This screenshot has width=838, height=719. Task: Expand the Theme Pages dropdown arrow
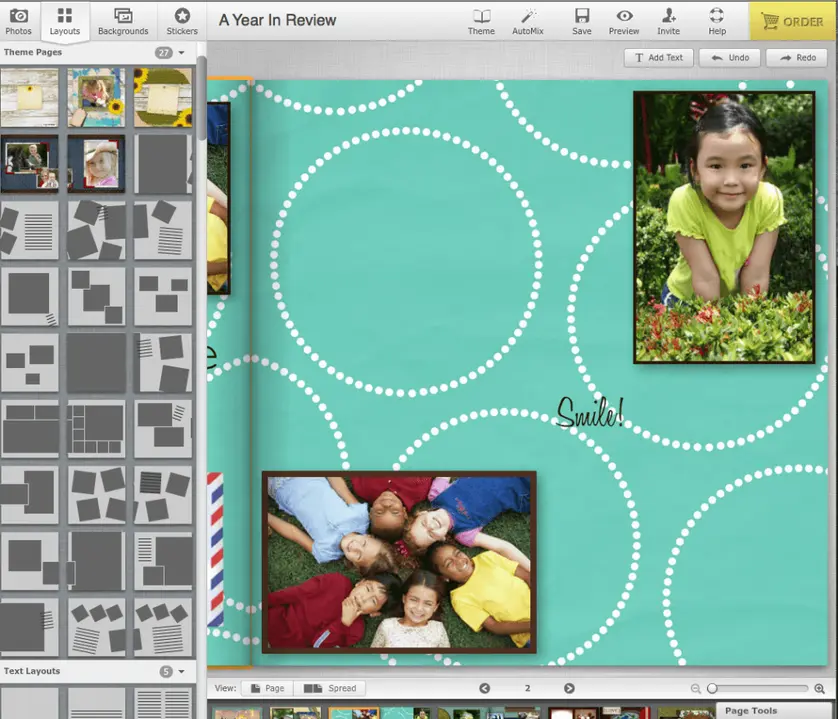pyautogui.click(x=182, y=52)
